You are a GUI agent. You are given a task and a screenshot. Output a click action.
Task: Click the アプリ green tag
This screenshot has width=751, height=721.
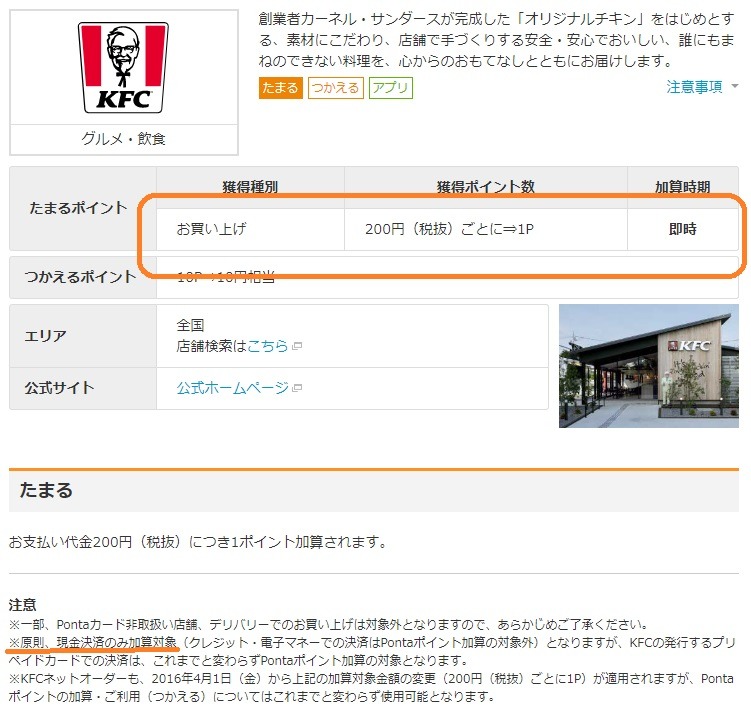[x=391, y=88]
